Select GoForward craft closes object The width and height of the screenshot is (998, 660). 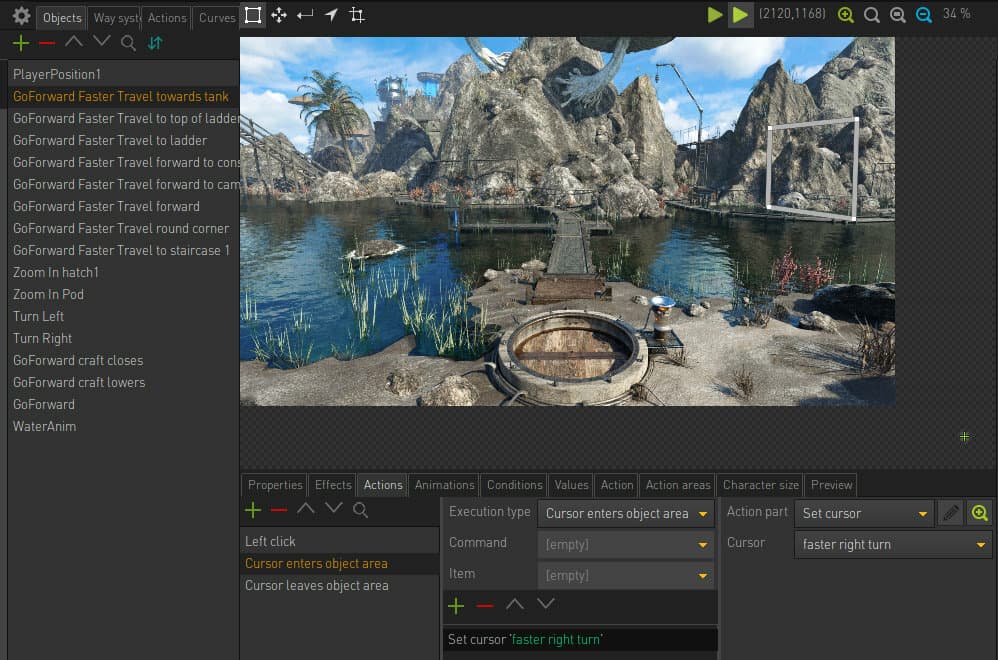(123, 360)
